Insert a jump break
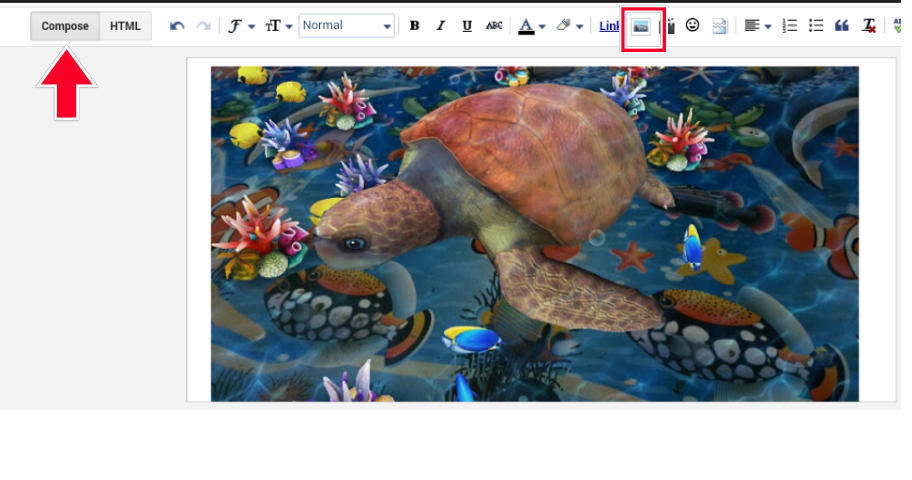 point(719,26)
